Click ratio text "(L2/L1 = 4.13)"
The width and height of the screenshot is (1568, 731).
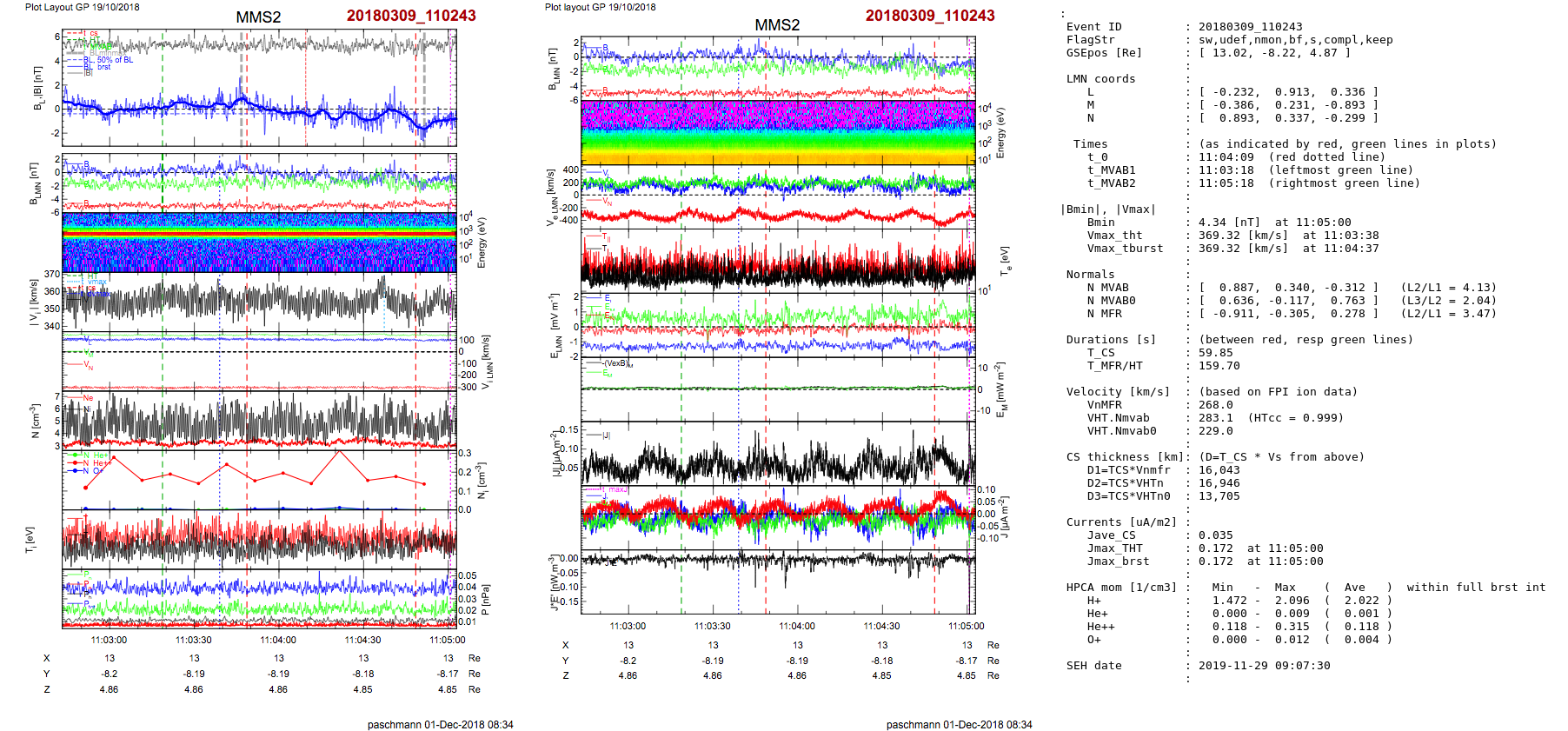tap(1448, 288)
